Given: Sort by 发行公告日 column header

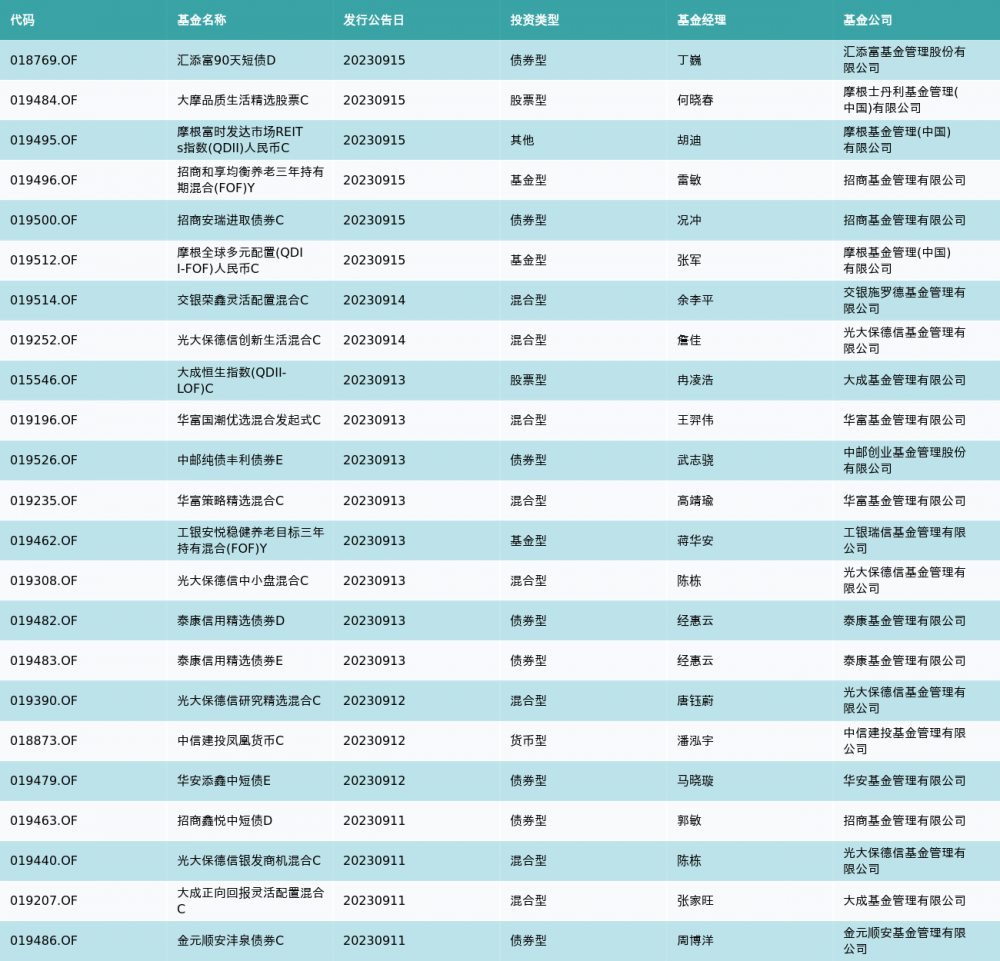Looking at the screenshot, I should tap(374, 20).
